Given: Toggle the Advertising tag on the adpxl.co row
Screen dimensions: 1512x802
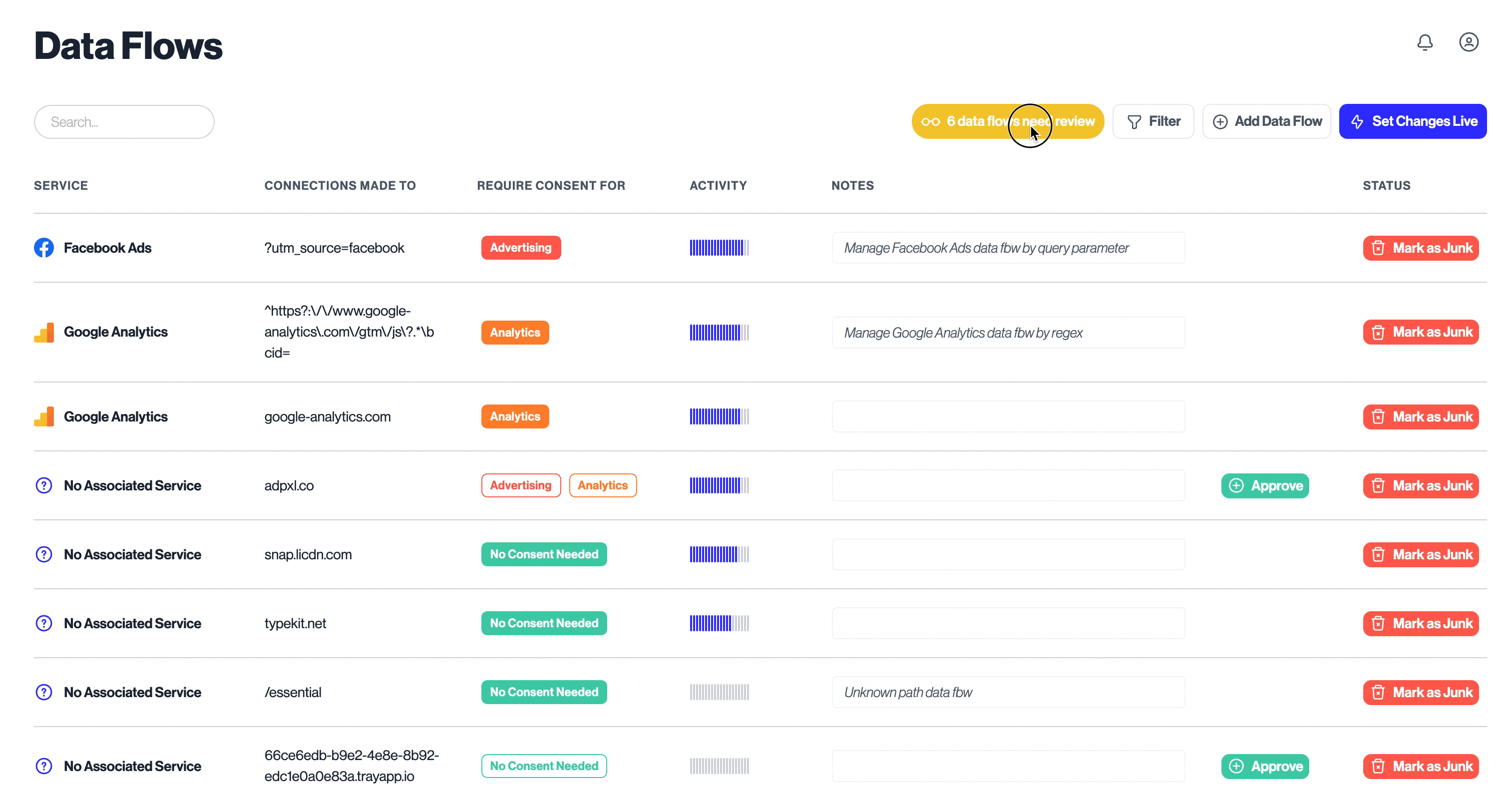Looking at the screenshot, I should tap(521, 485).
